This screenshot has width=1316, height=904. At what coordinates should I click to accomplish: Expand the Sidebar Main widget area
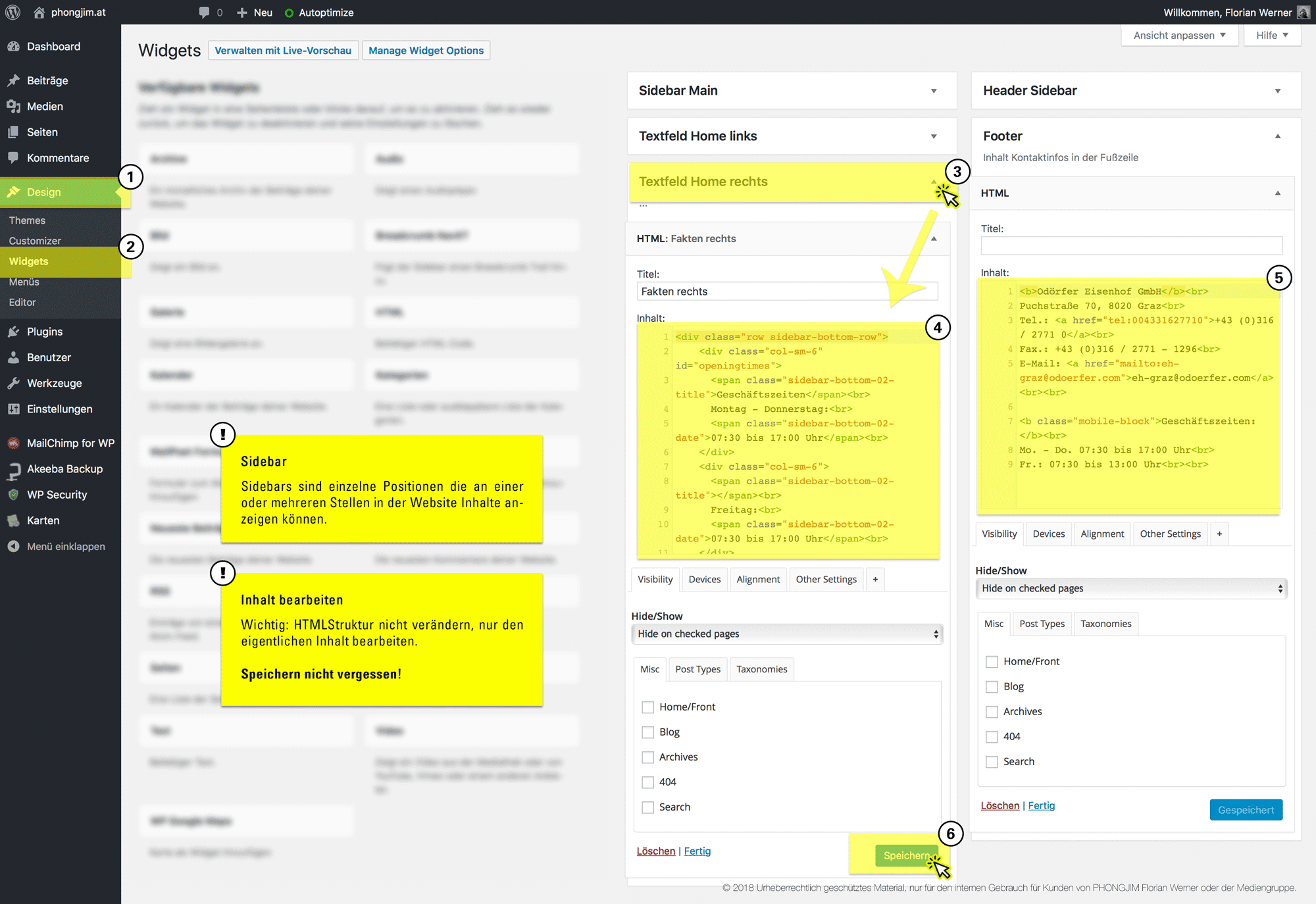pos(934,91)
